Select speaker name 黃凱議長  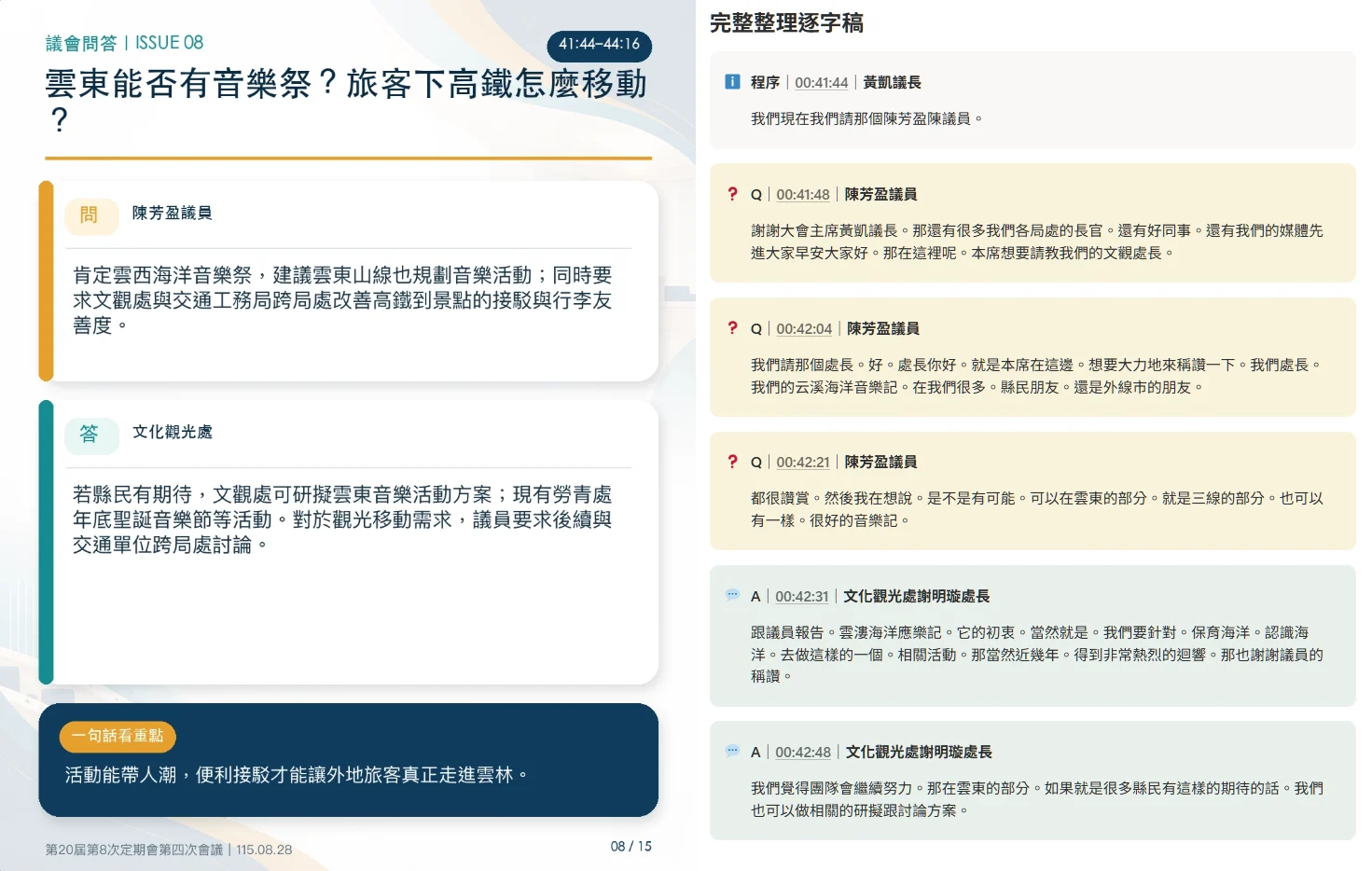pos(892,82)
